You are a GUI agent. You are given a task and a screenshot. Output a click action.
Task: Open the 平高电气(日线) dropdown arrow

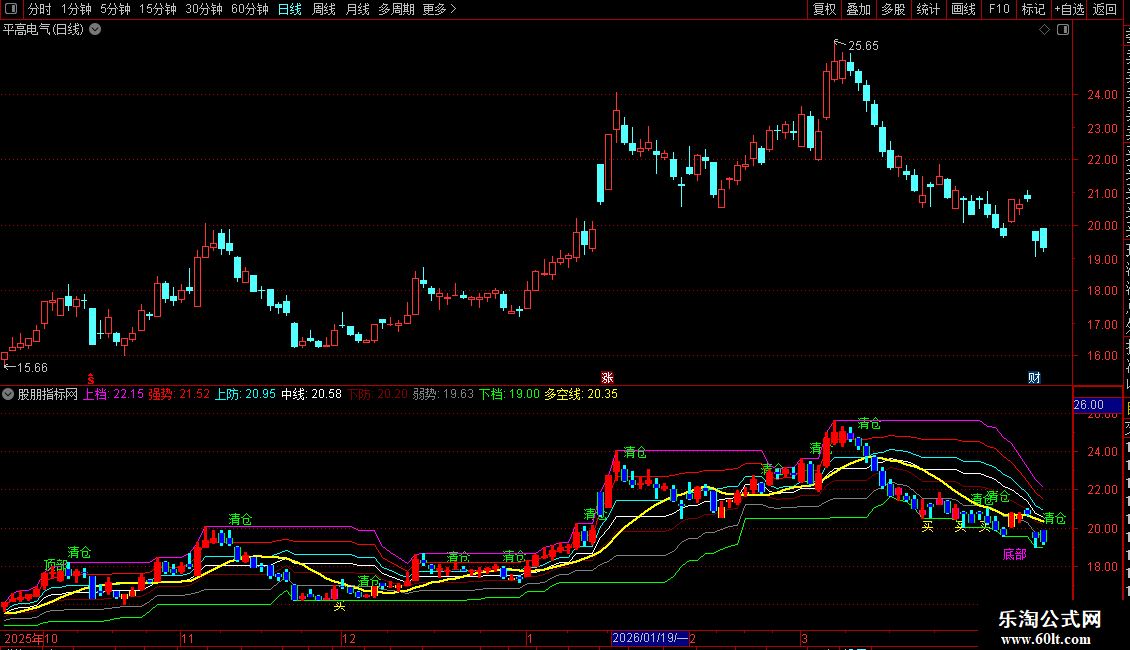pyautogui.click(x=95, y=30)
